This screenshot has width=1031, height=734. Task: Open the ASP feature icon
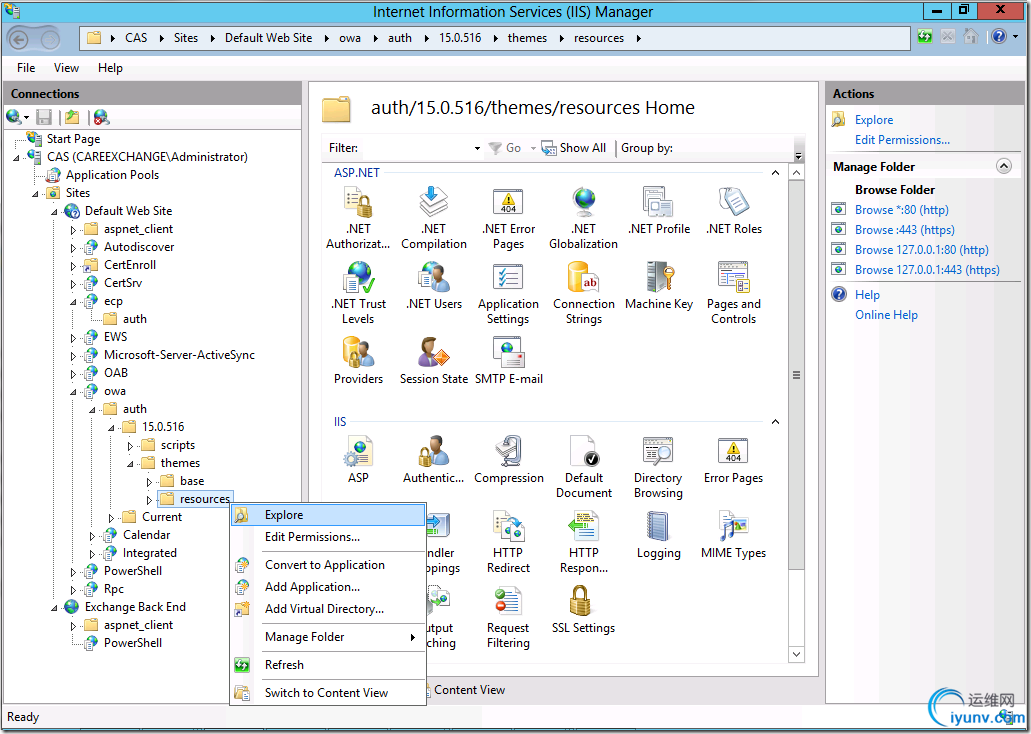coord(358,459)
